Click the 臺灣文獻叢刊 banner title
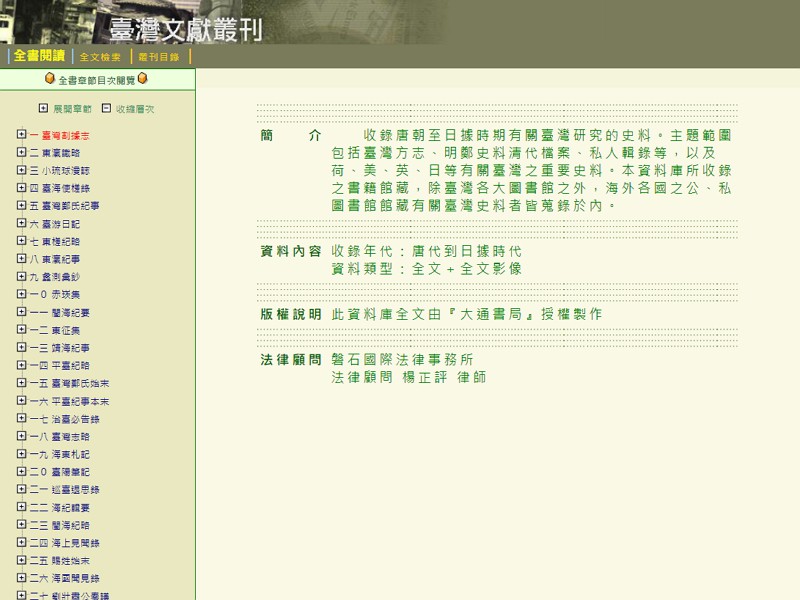The image size is (800, 600). tap(185, 30)
